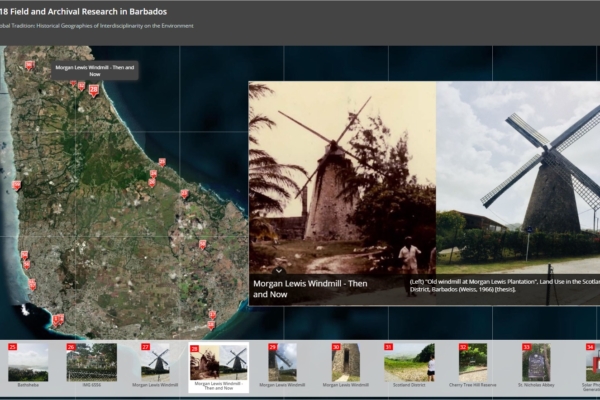Collapse the caption using the chevron arrow
The image size is (600, 400).
(x=280, y=270)
